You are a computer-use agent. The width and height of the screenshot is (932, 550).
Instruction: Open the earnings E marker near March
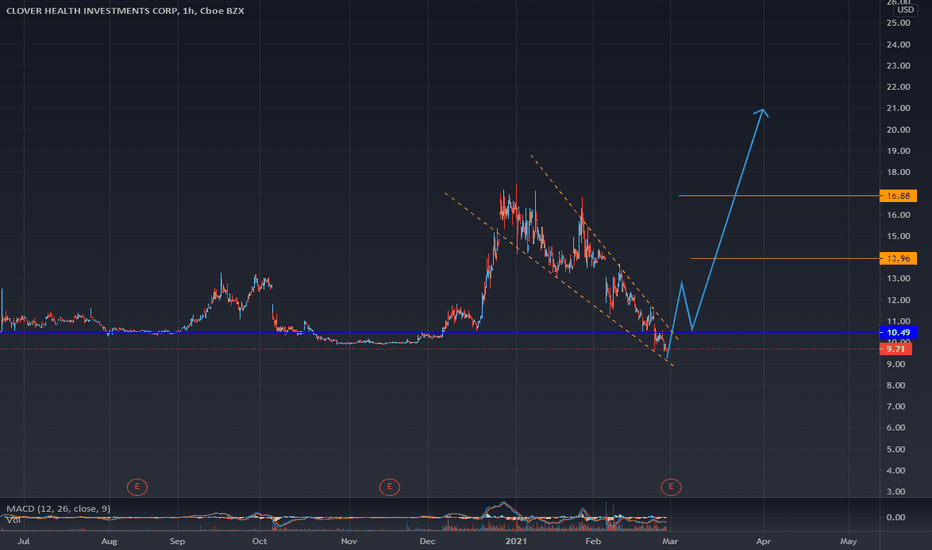(x=670, y=487)
